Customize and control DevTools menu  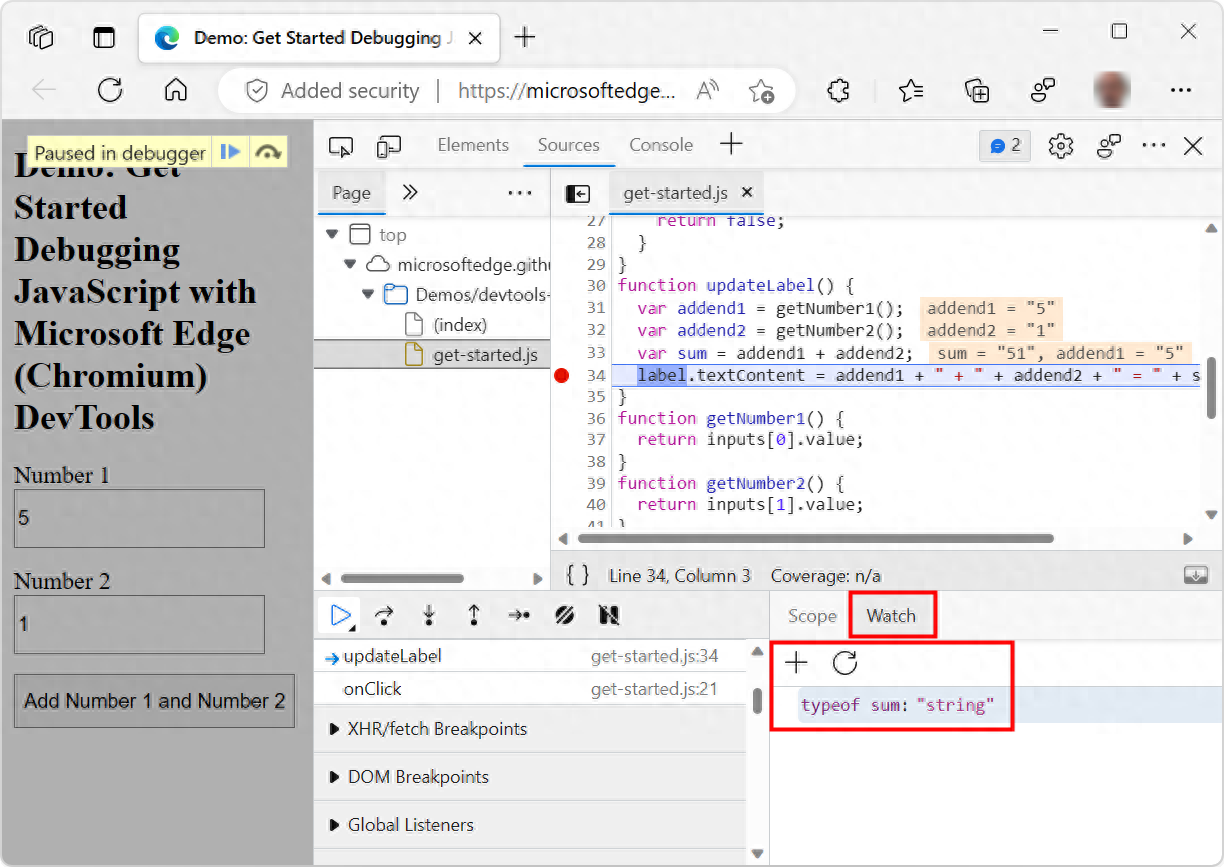[x=1154, y=146]
